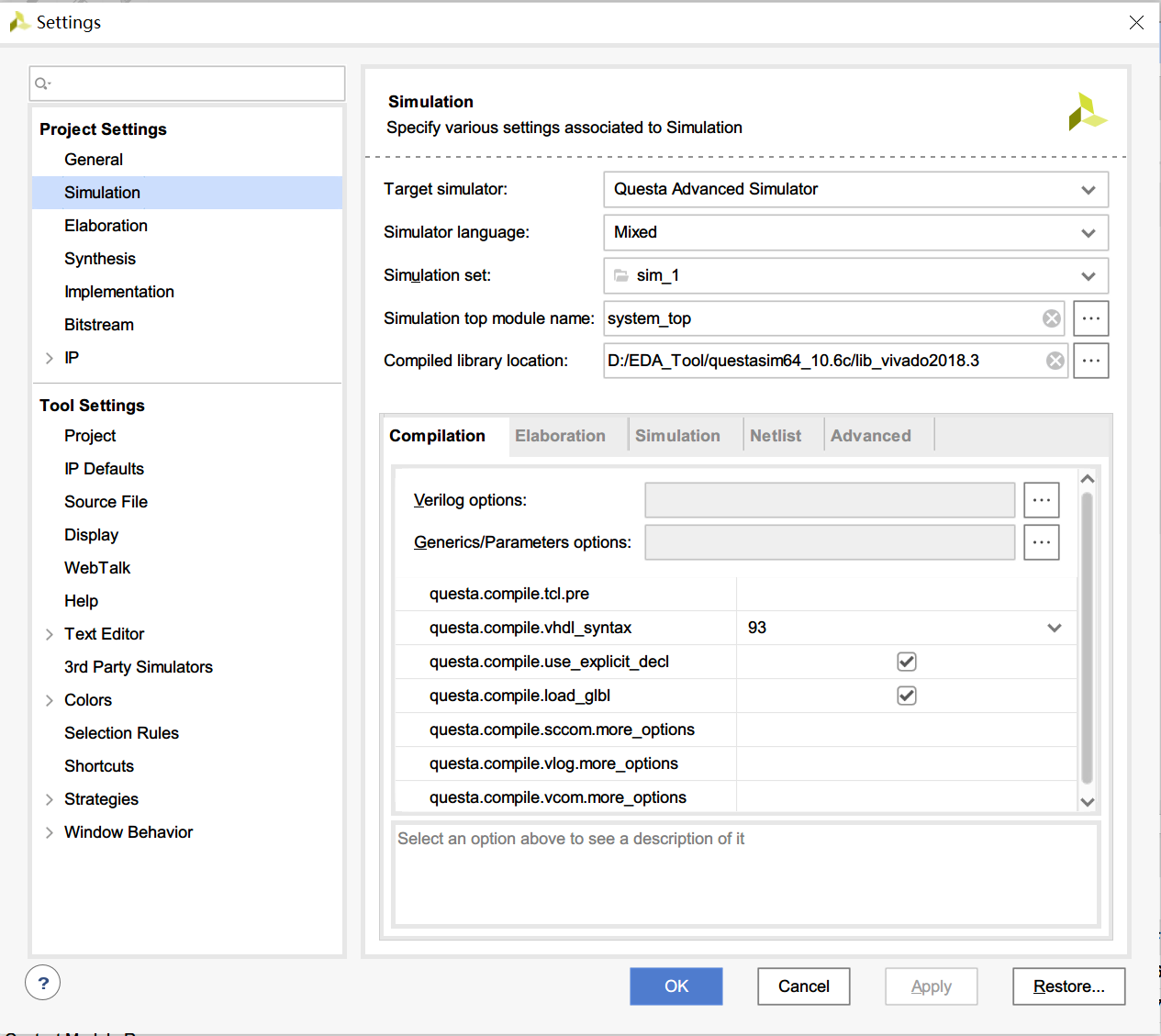The width and height of the screenshot is (1161, 1036).
Task: Click the help question mark icon
Action: pos(43,983)
